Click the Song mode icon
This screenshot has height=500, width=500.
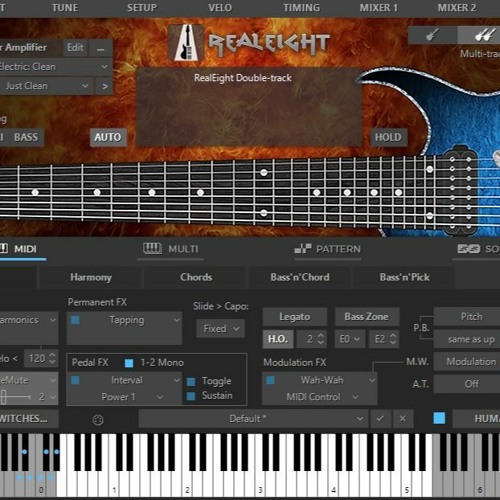469,248
